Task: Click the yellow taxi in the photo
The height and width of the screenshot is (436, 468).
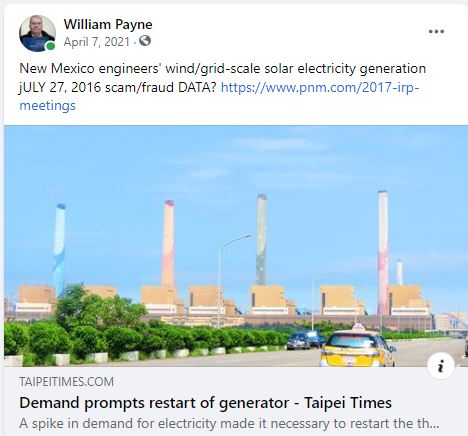Action: 357,345
